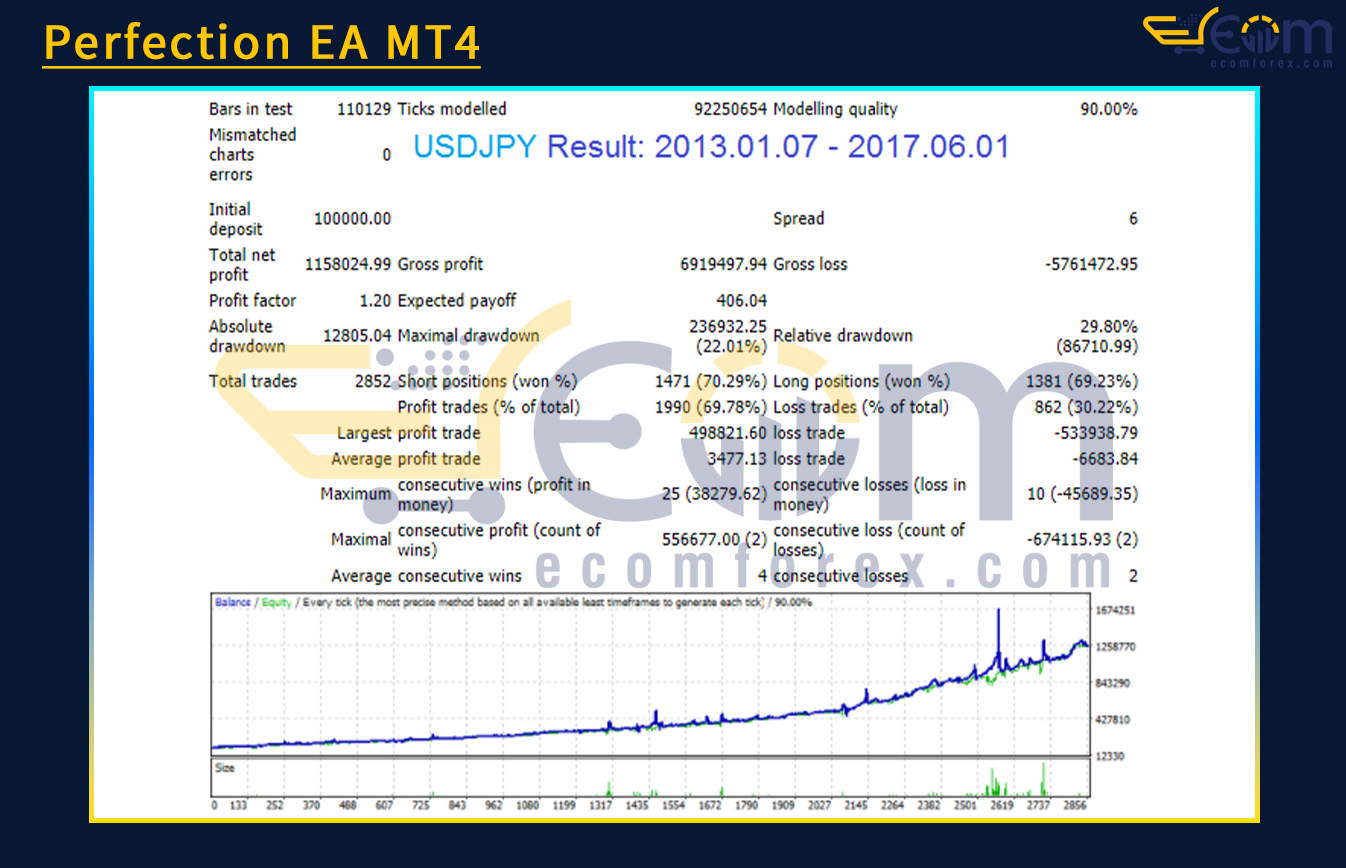The image size is (1346, 868).
Task: Select the chart axis value 1258770
Action: (x=1117, y=647)
